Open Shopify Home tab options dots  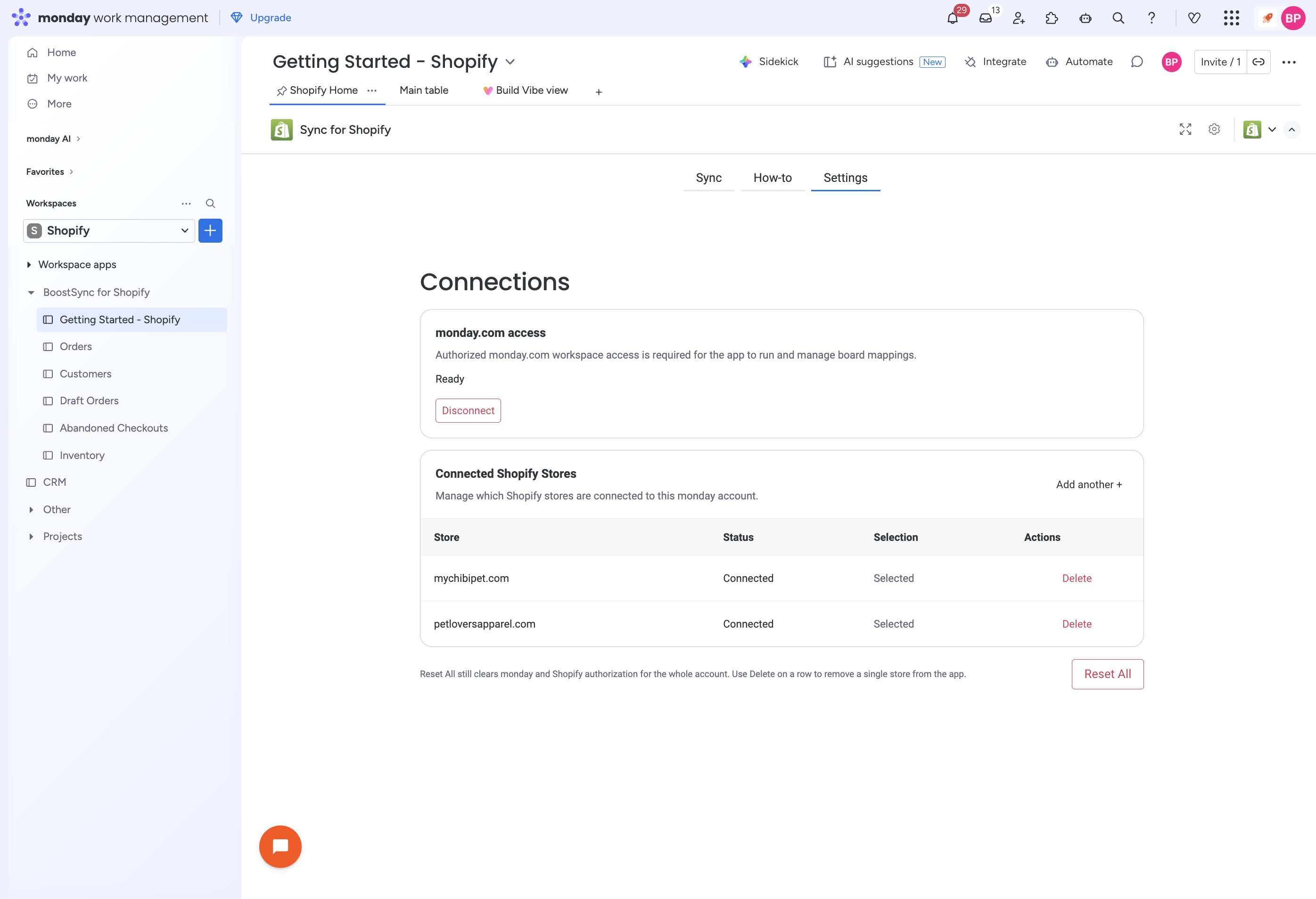372,90
